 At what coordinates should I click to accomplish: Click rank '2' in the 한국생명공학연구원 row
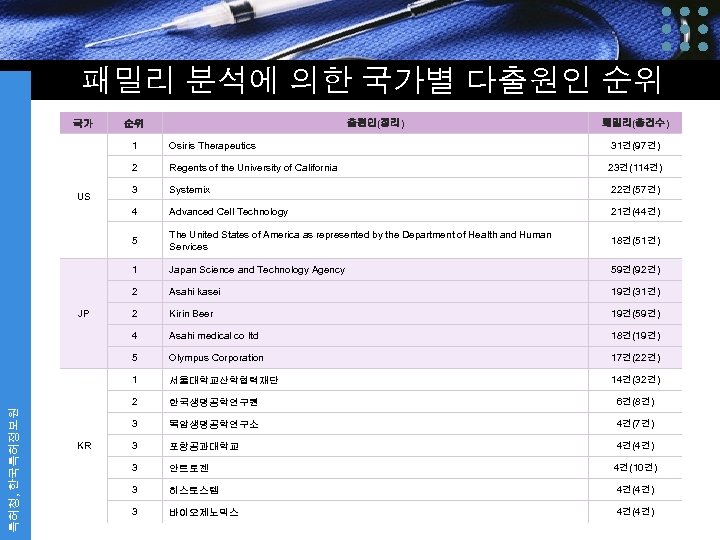(135, 402)
